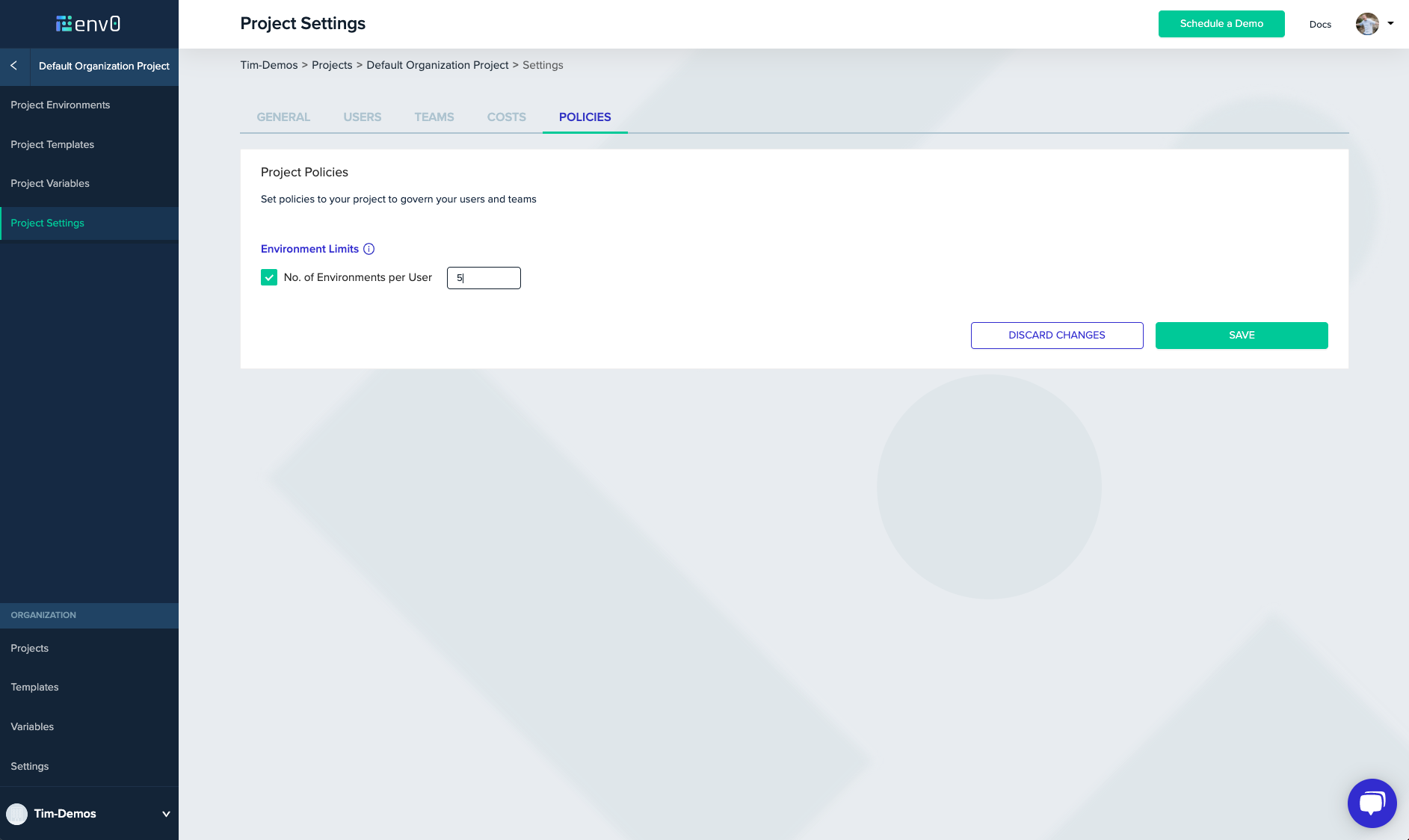Open the Docs link
The image size is (1409, 840).
pos(1320,25)
